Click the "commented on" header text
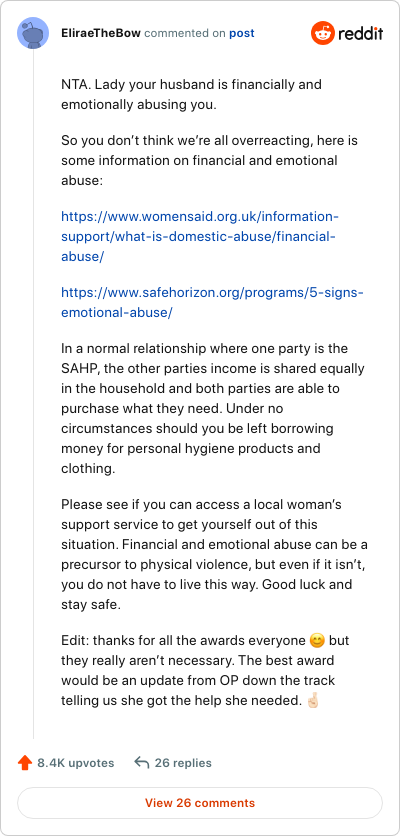The width and height of the screenshot is (400, 836). click(x=185, y=33)
